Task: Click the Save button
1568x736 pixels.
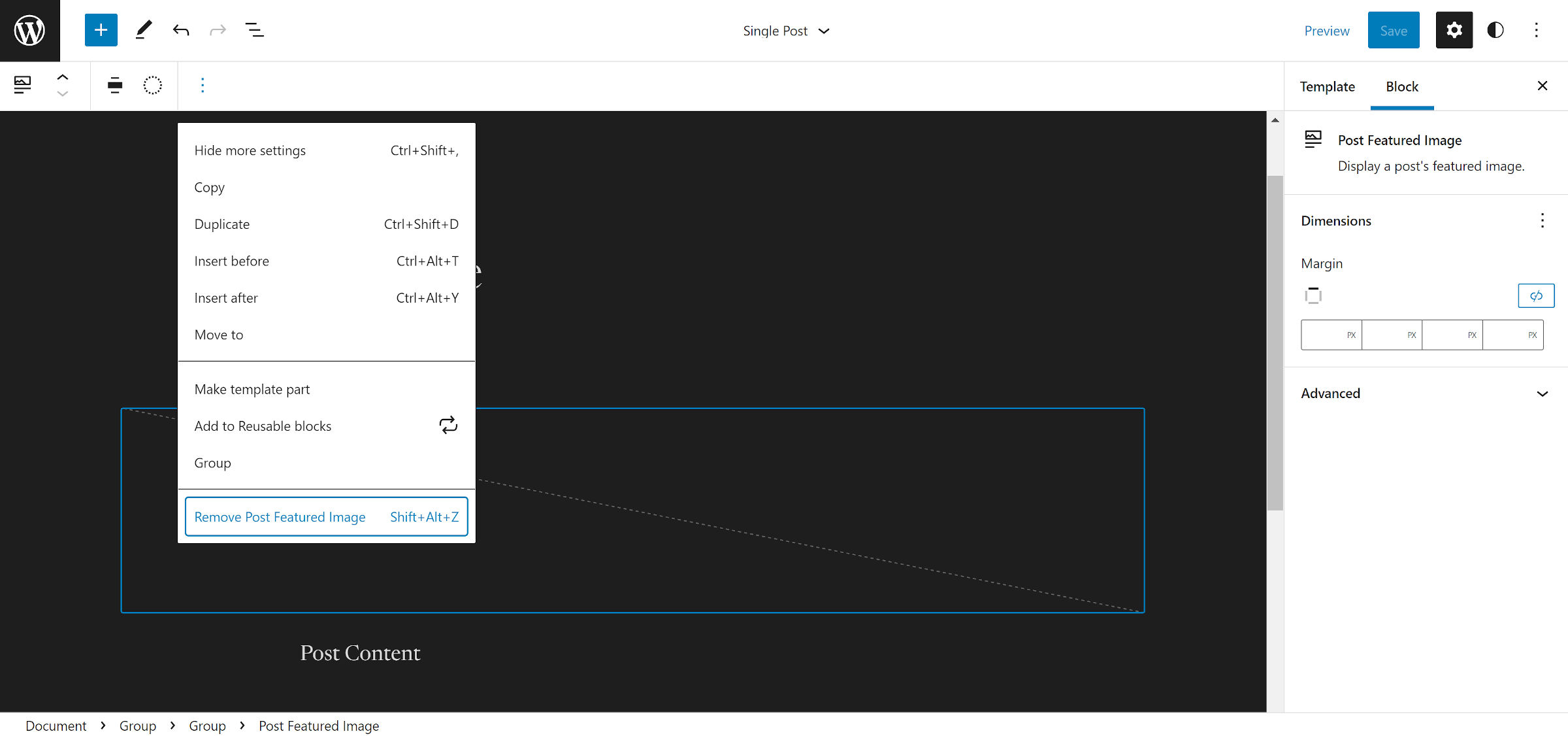Action: (x=1392, y=29)
